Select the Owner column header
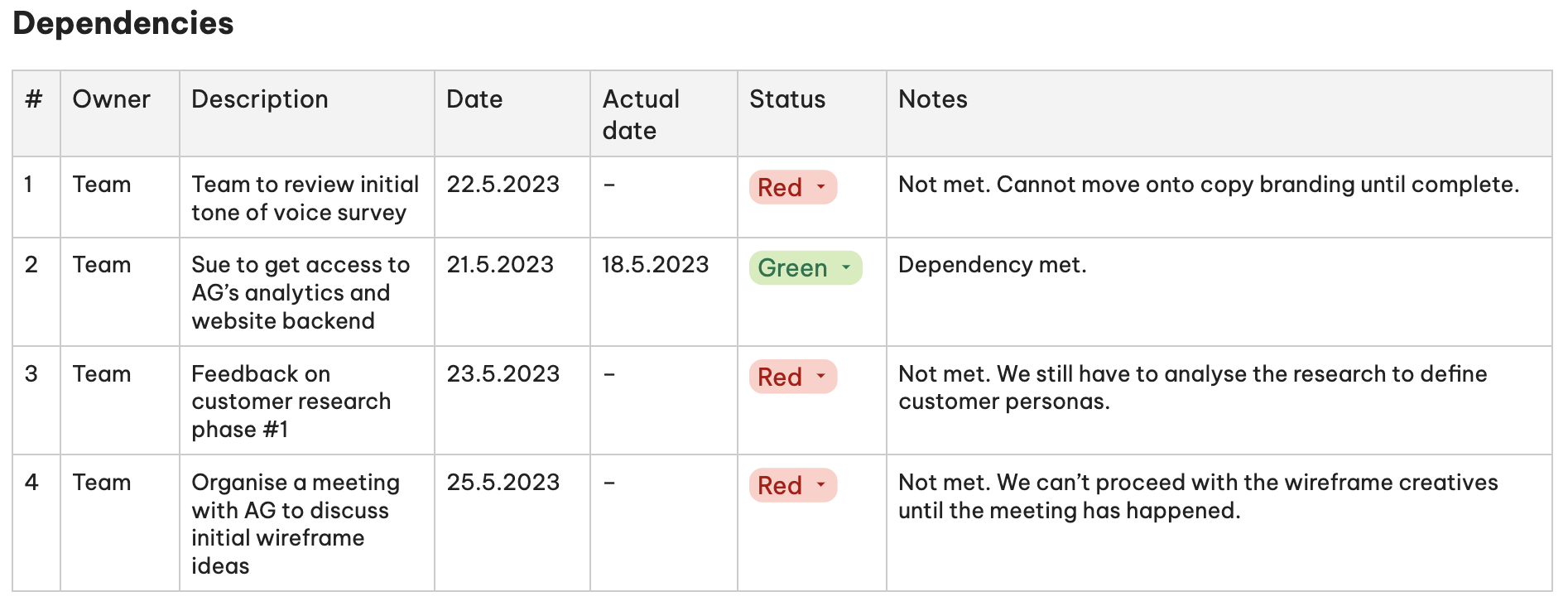 [x=111, y=99]
